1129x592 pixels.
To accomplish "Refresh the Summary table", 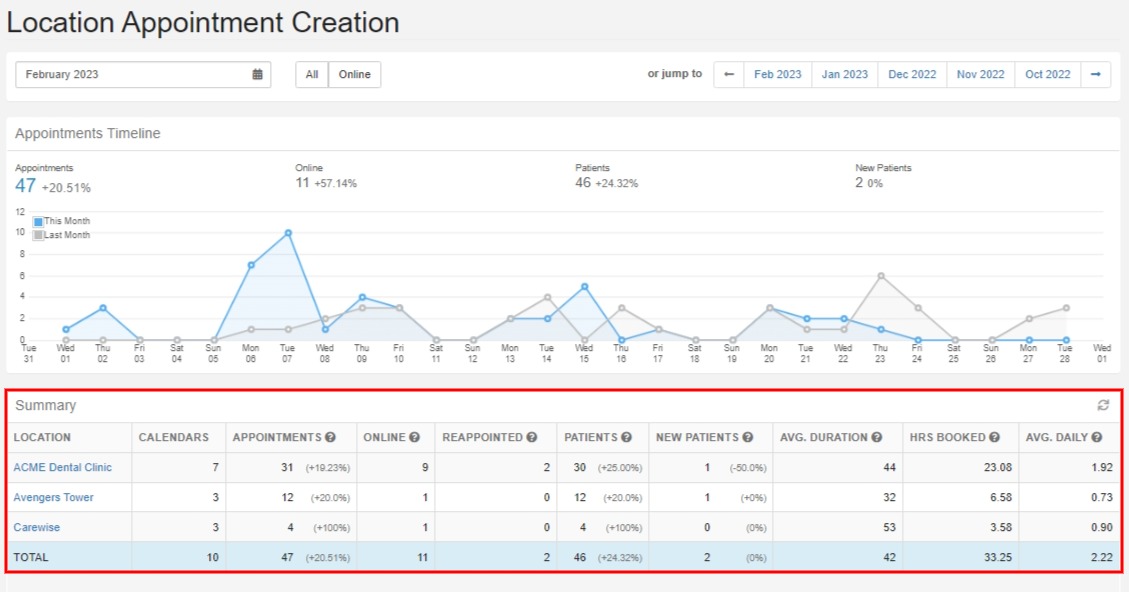I will (1102, 406).
